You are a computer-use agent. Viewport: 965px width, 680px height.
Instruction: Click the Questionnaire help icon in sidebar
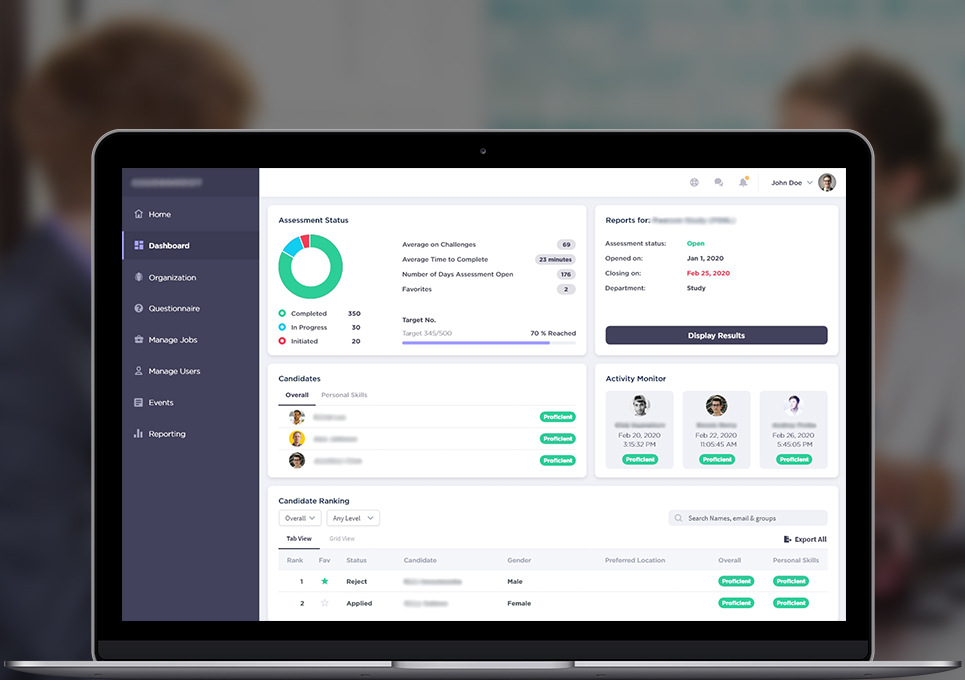pos(139,309)
